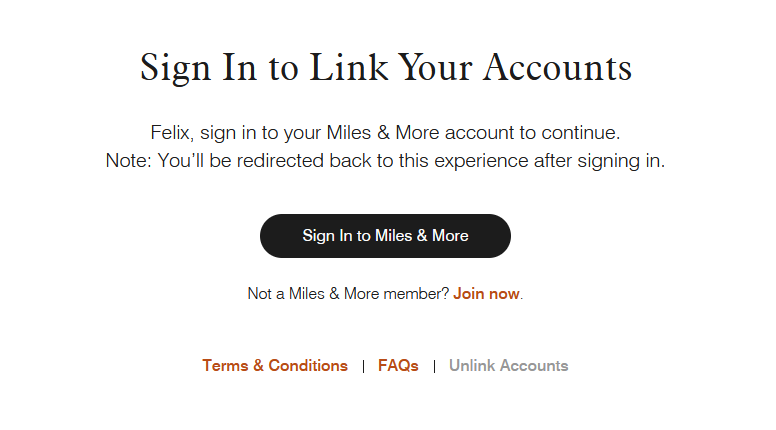Click the 'Sign In to Link Your Accounts' heading
The width and height of the screenshot is (776, 430).
[x=386, y=68]
